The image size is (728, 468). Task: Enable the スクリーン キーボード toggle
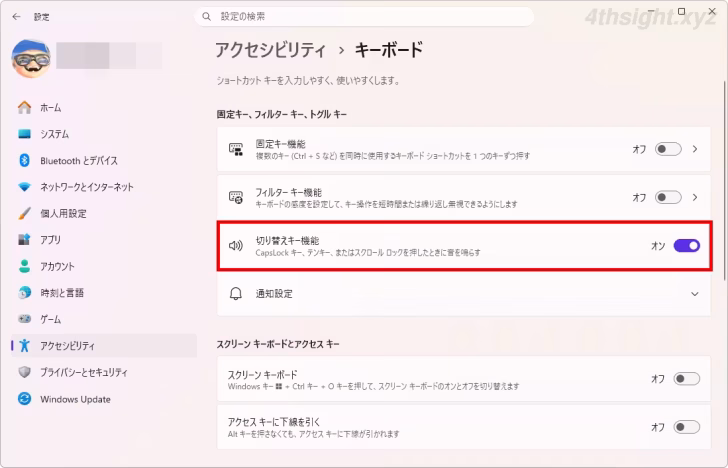coord(687,379)
